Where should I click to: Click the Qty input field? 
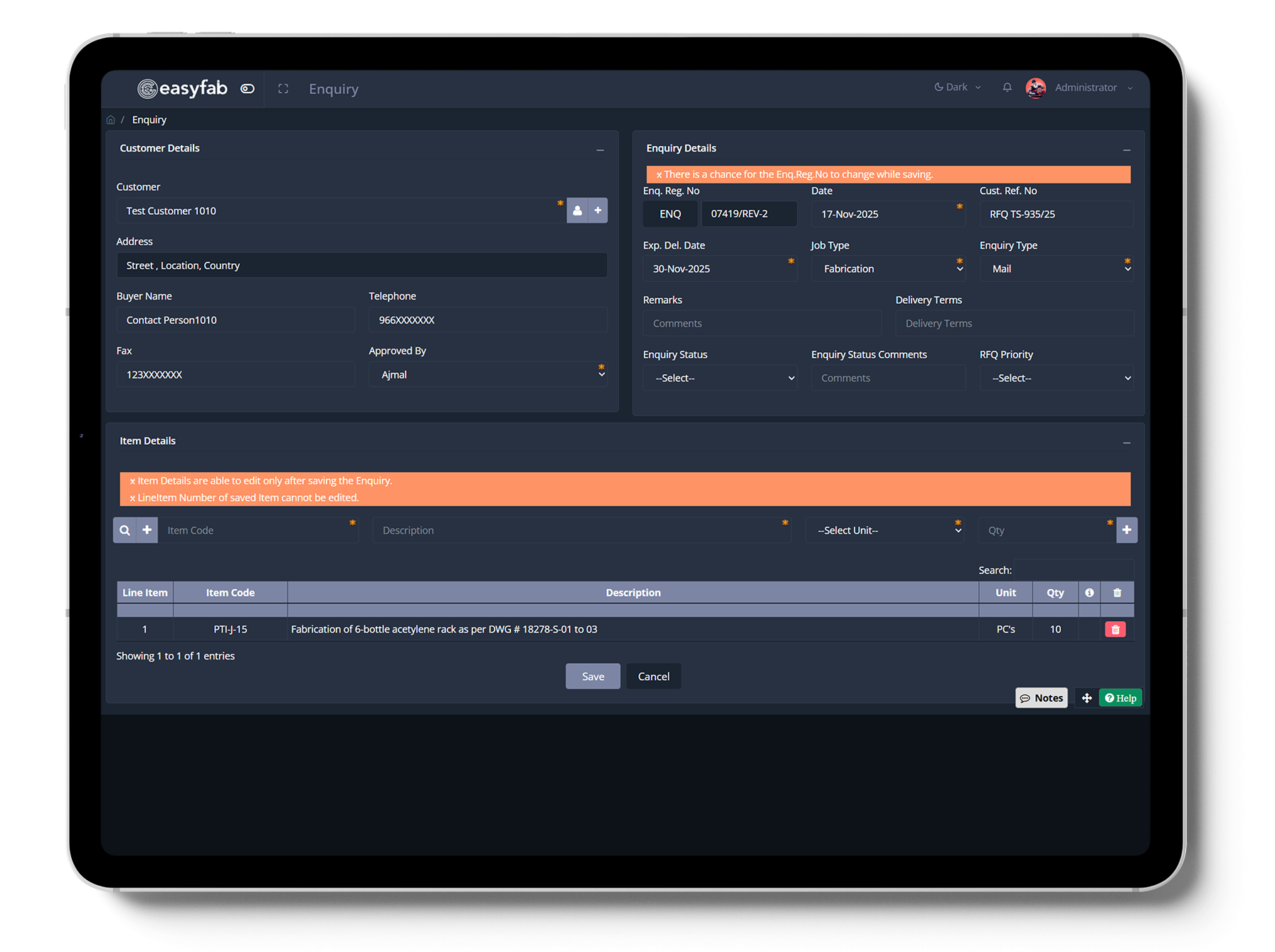point(1047,530)
